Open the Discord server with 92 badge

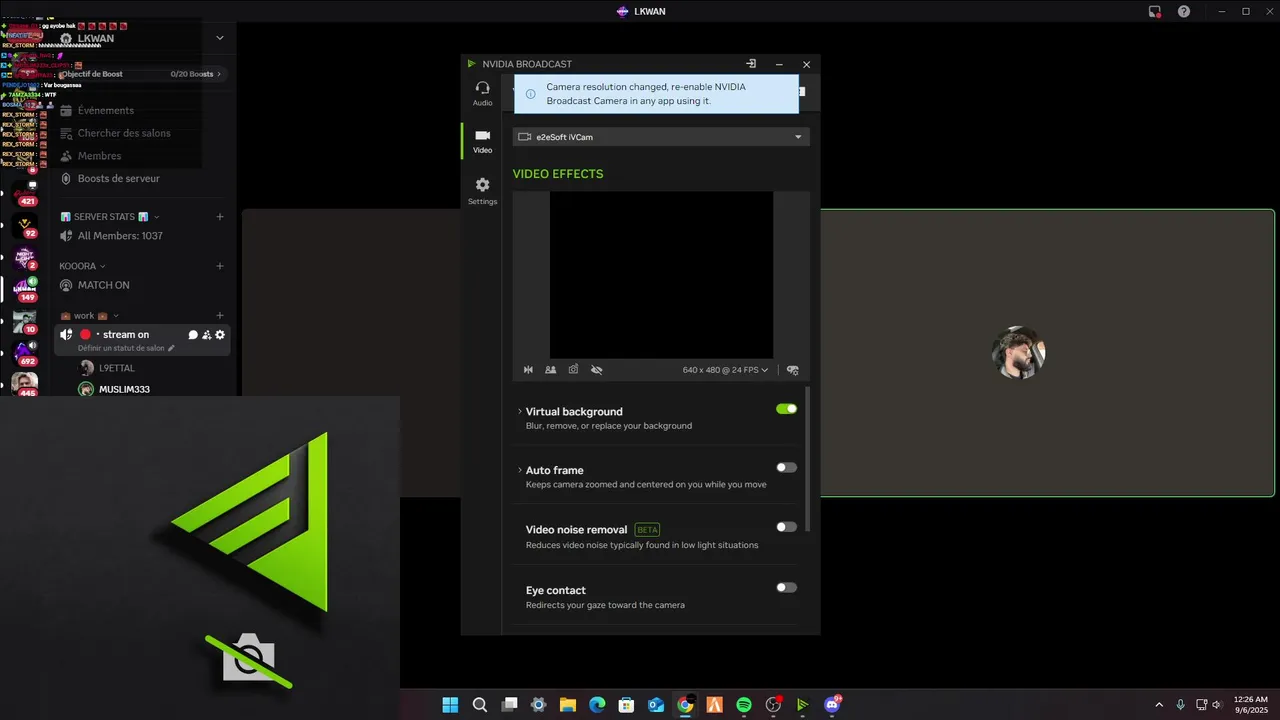(25, 225)
